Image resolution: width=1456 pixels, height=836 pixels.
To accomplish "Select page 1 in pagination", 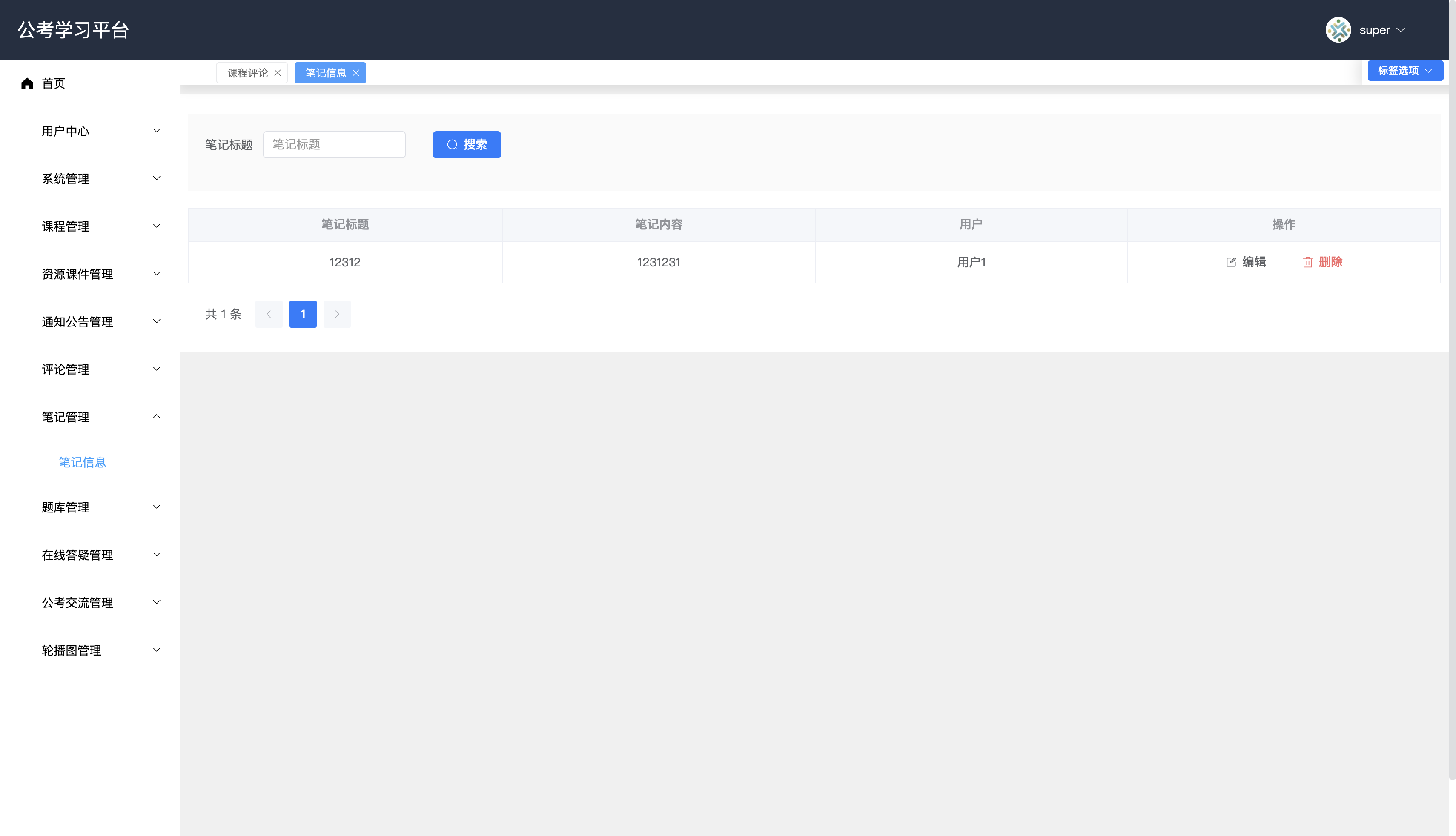I will [303, 314].
